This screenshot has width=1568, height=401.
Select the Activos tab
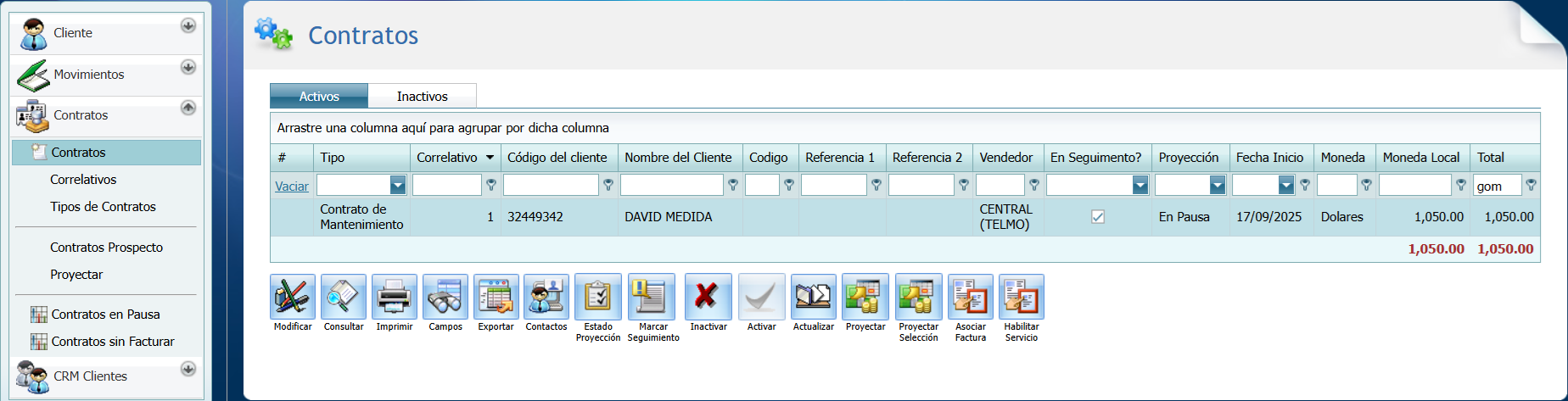coord(319,96)
